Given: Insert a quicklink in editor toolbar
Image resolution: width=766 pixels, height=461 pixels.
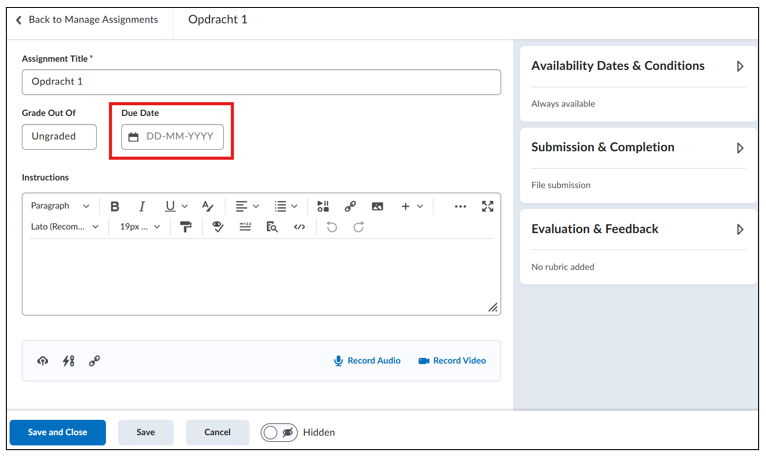Looking at the screenshot, I should (x=350, y=207).
